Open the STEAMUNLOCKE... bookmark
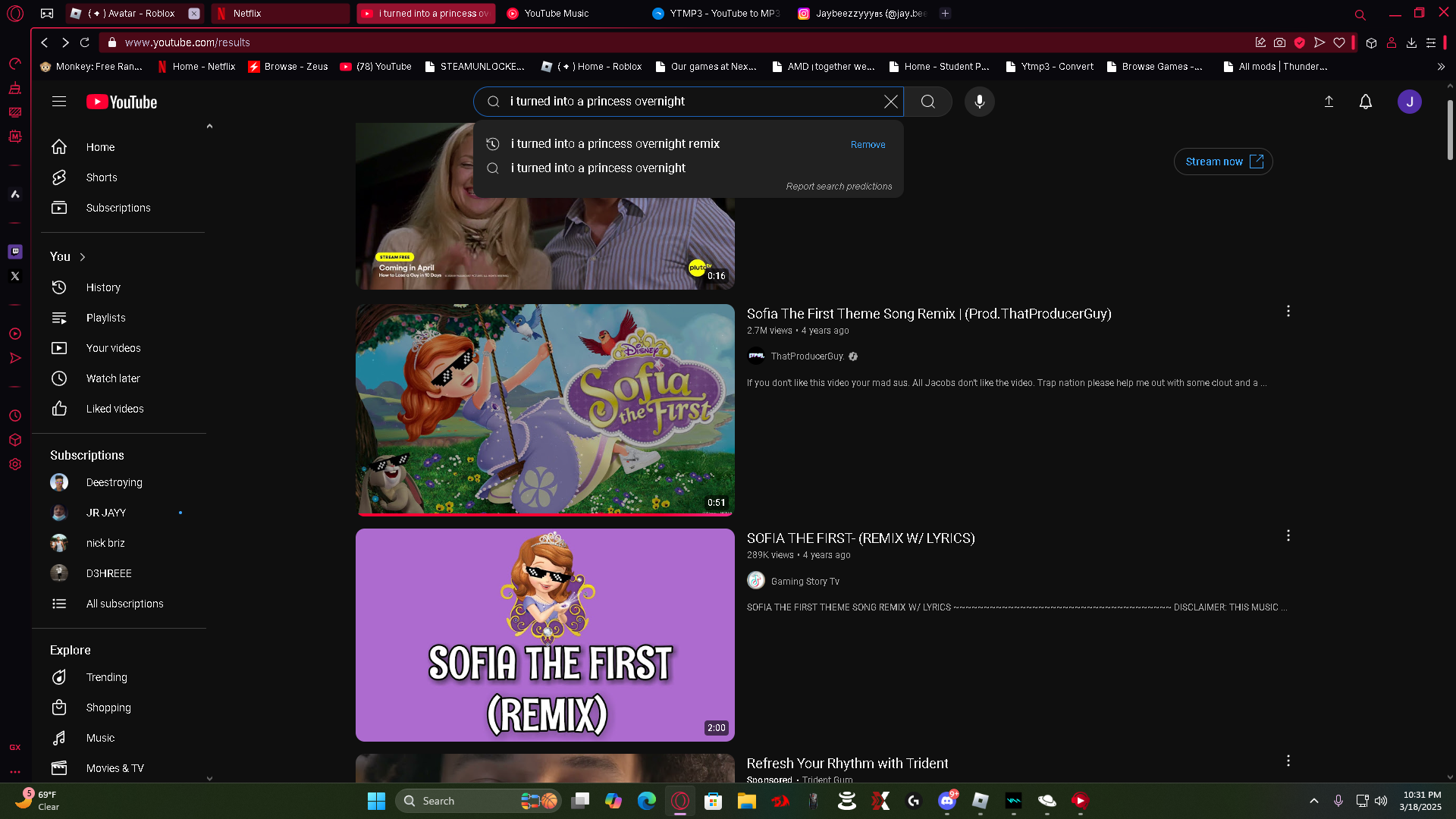 (475, 67)
